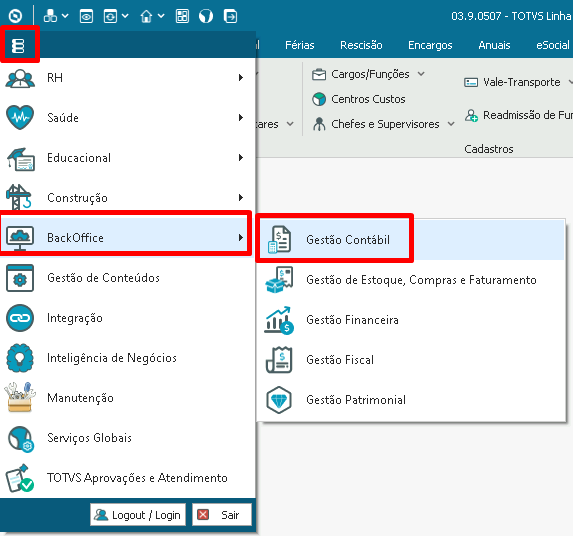The width and height of the screenshot is (573, 536).
Task: Switch to the Encargos ribbon tab
Action: click(x=430, y=45)
